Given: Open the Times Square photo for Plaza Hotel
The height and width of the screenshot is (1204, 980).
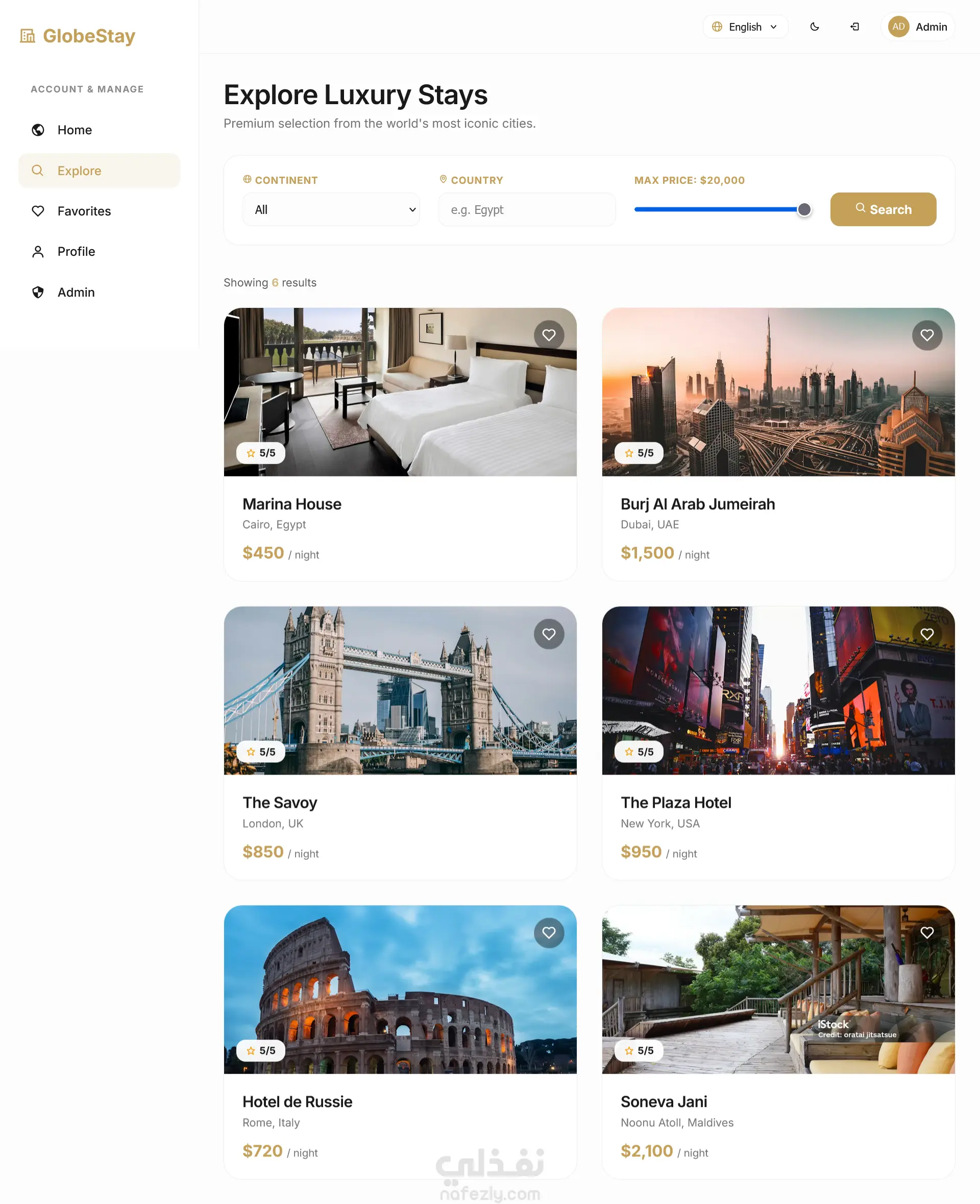Looking at the screenshot, I should 778,691.
